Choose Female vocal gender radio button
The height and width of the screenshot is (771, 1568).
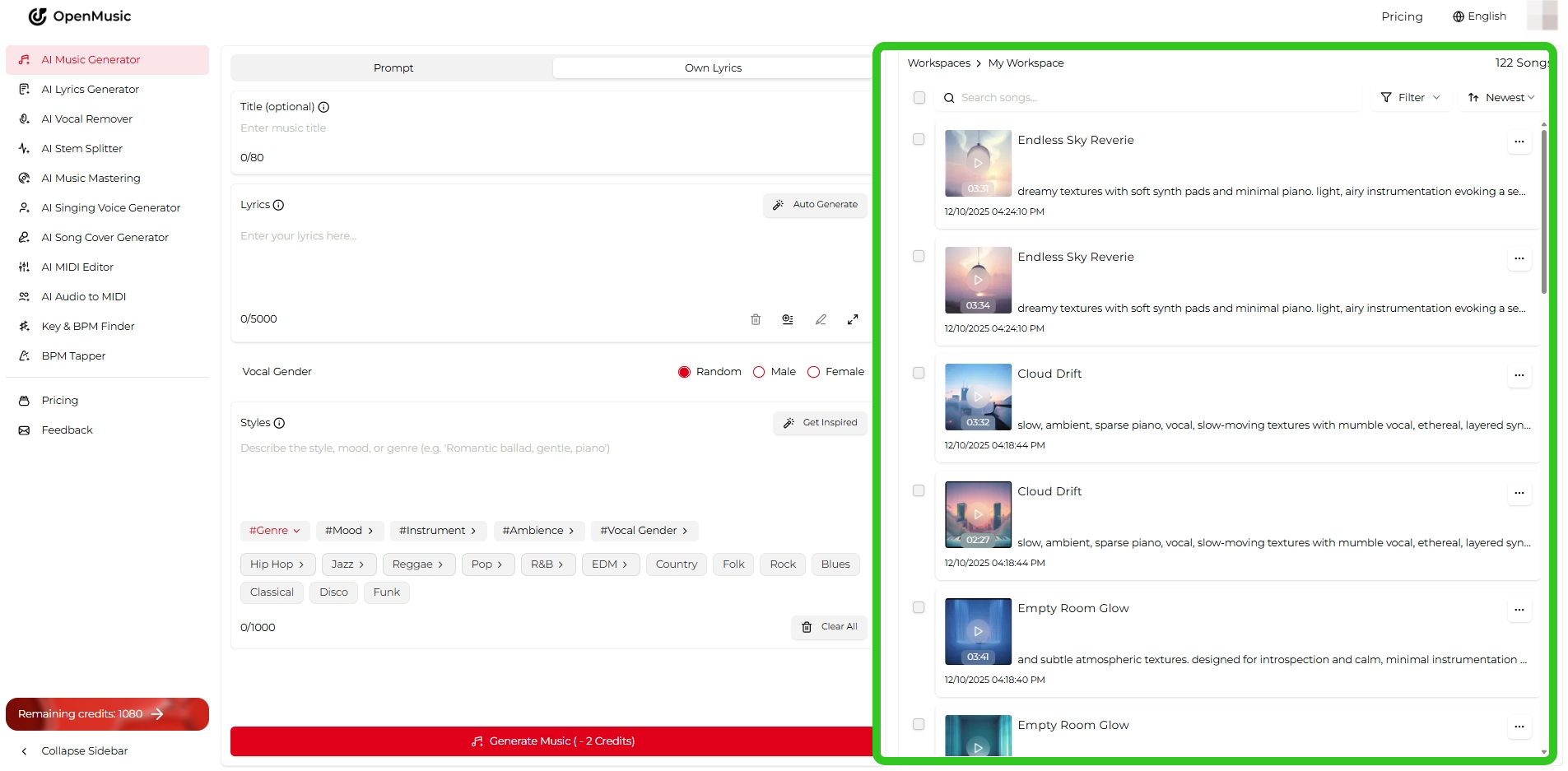(813, 372)
